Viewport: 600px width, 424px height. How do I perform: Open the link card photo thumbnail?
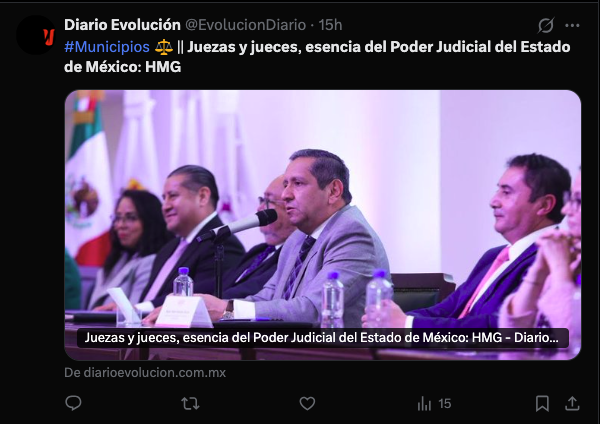click(x=323, y=225)
